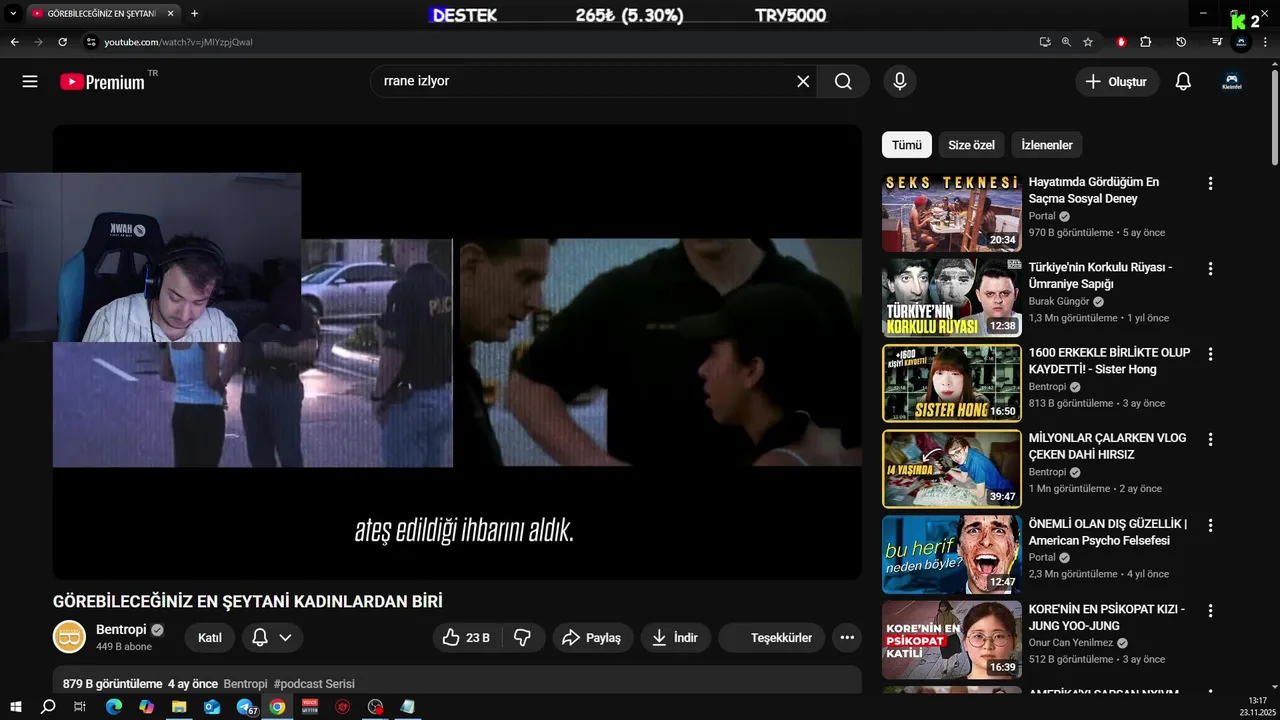
Task: Open the tab search chevron
Action: click(13, 14)
